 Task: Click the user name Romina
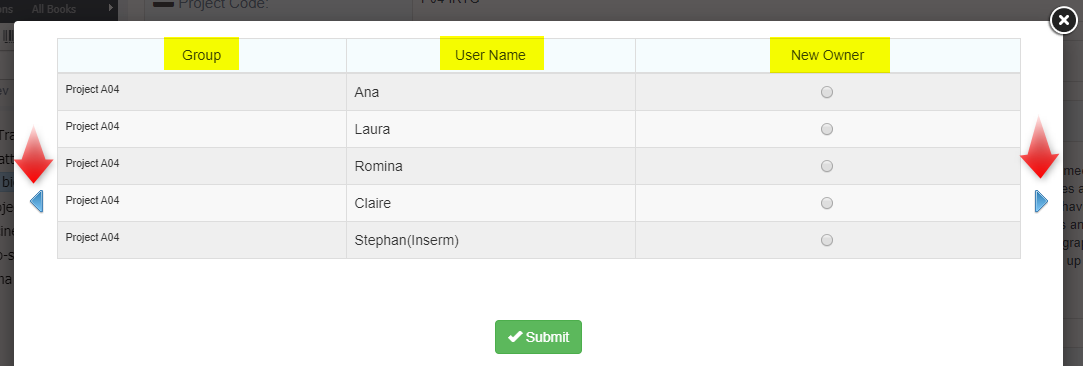point(378,166)
